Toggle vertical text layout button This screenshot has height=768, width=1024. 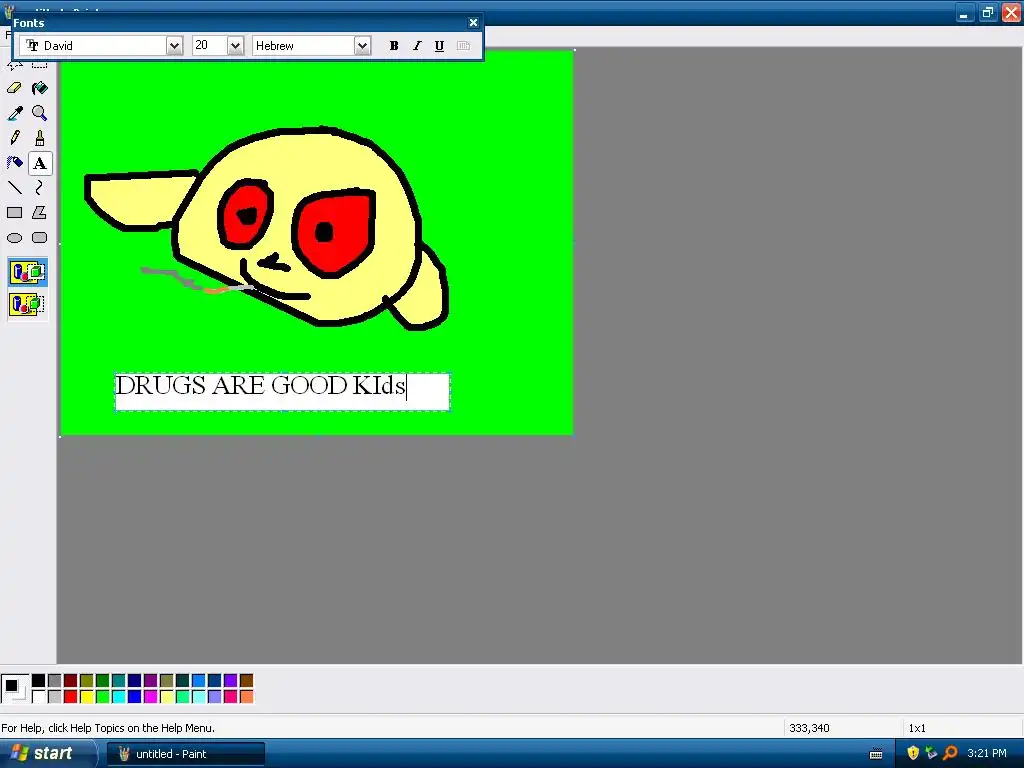[463, 46]
